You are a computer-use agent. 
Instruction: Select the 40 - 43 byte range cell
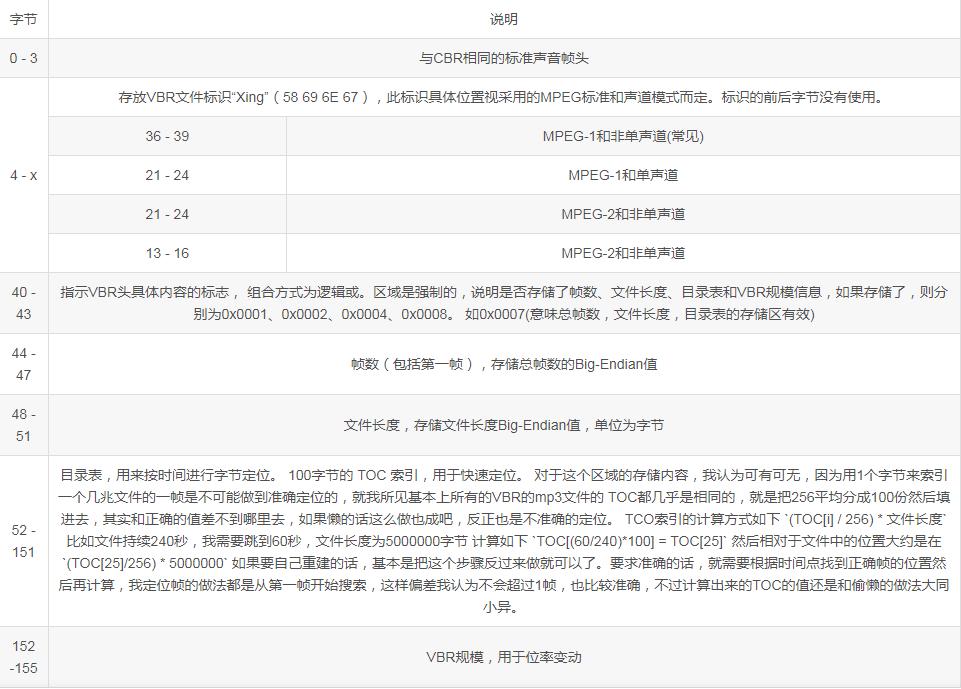click(x=25, y=304)
